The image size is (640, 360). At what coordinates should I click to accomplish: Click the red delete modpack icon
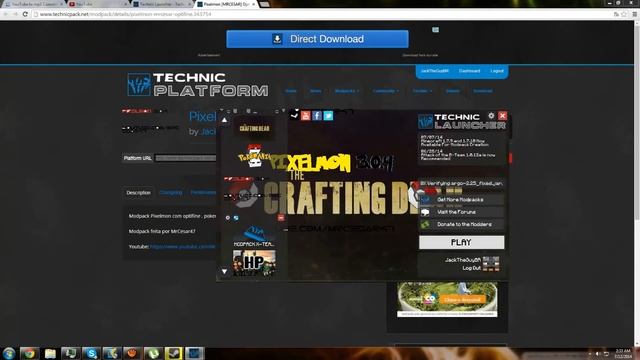coord(281,218)
